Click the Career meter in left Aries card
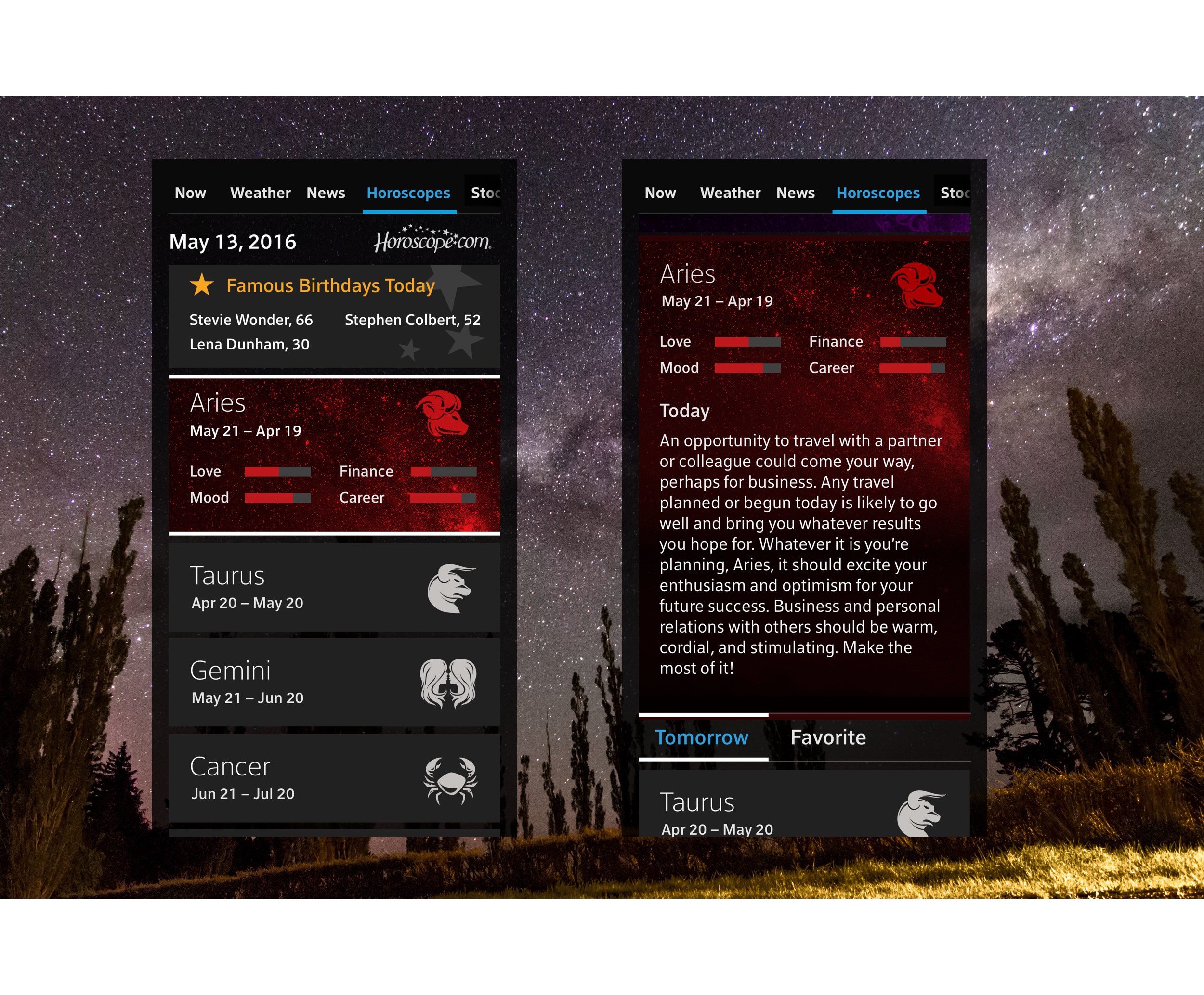 (x=443, y=498)
